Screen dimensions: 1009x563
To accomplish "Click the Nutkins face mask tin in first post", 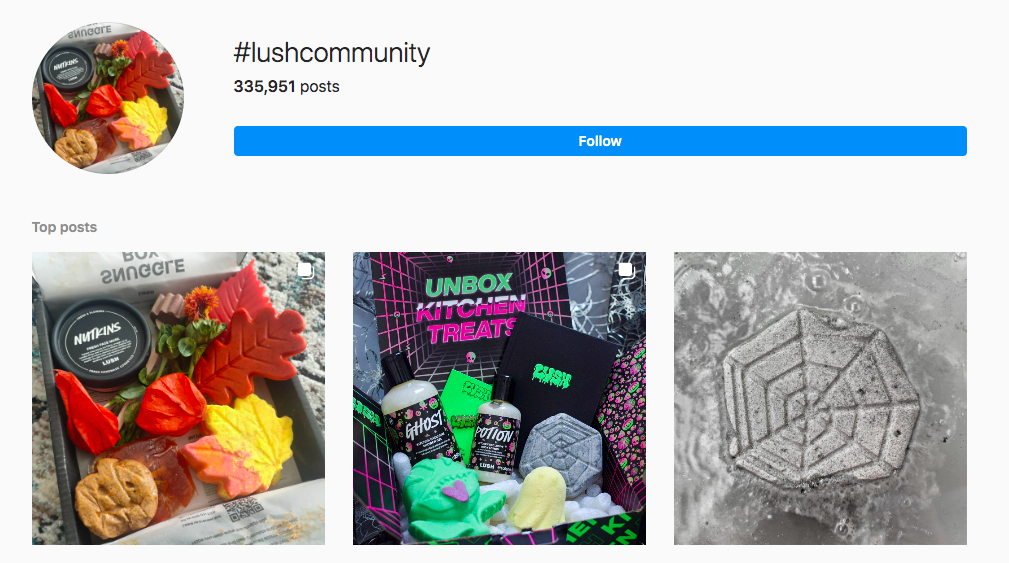I will tap(101, 343).
